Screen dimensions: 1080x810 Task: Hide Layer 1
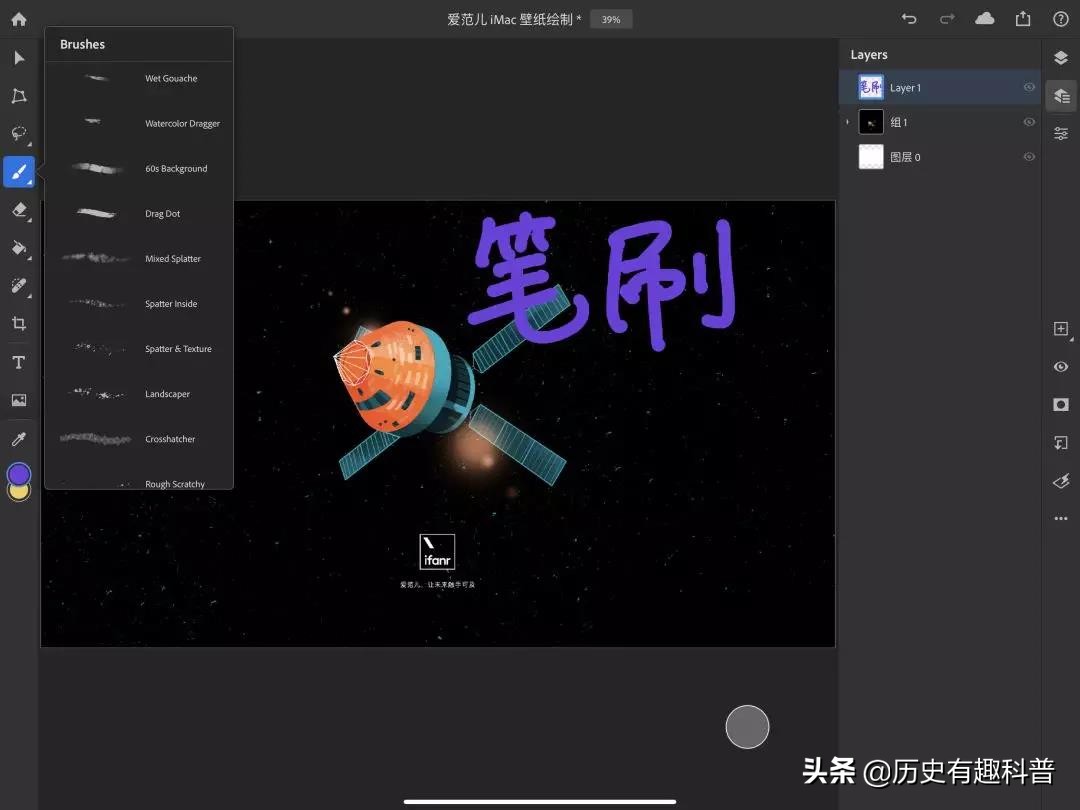click(x=1029, y=87)
